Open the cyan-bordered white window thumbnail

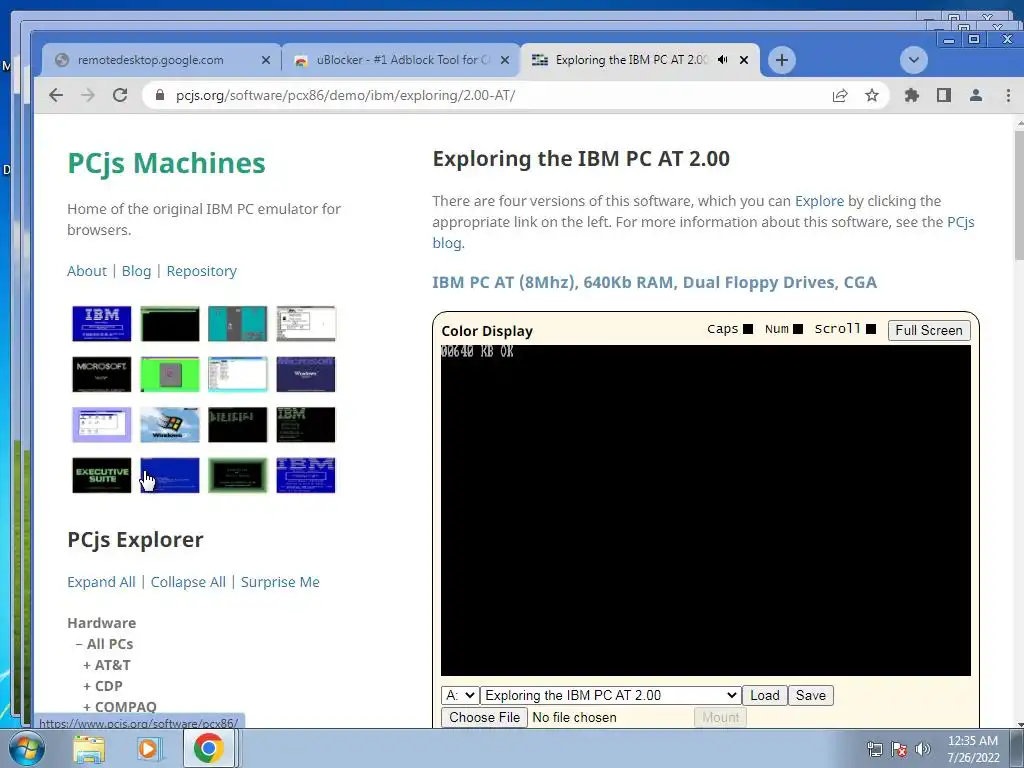click(238, 374)
